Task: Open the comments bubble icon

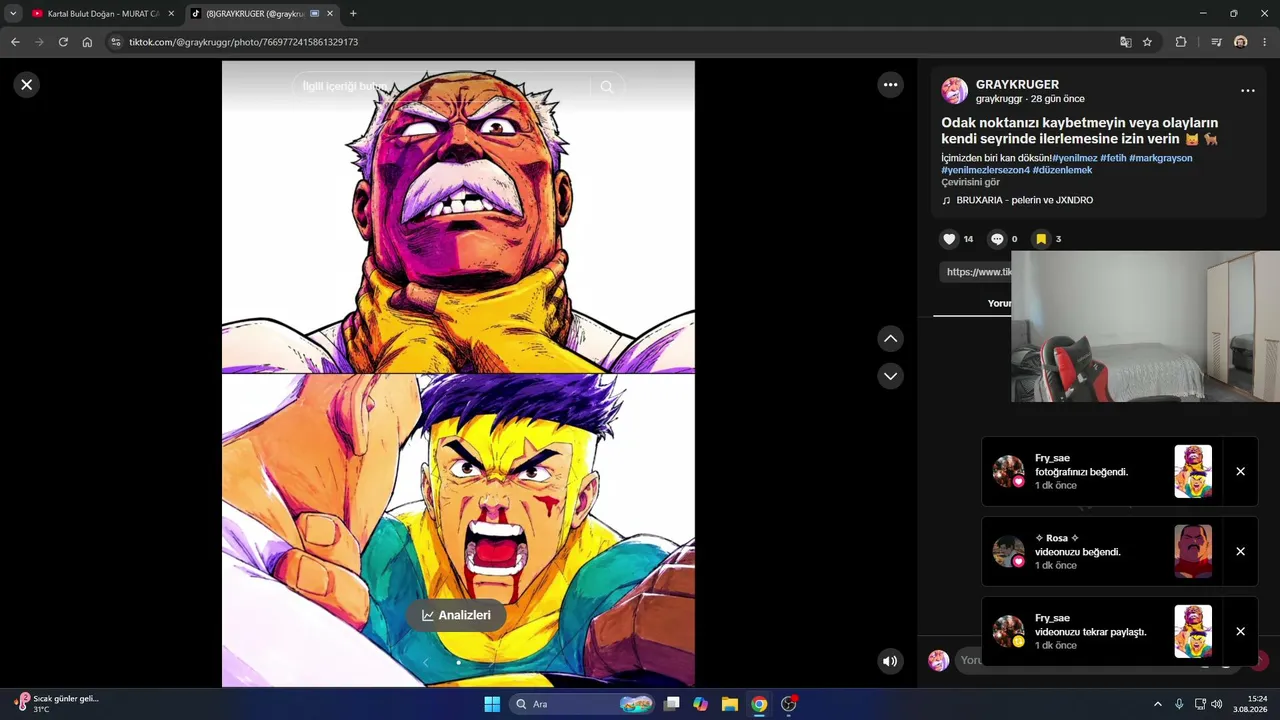Action: coord(997,239)
